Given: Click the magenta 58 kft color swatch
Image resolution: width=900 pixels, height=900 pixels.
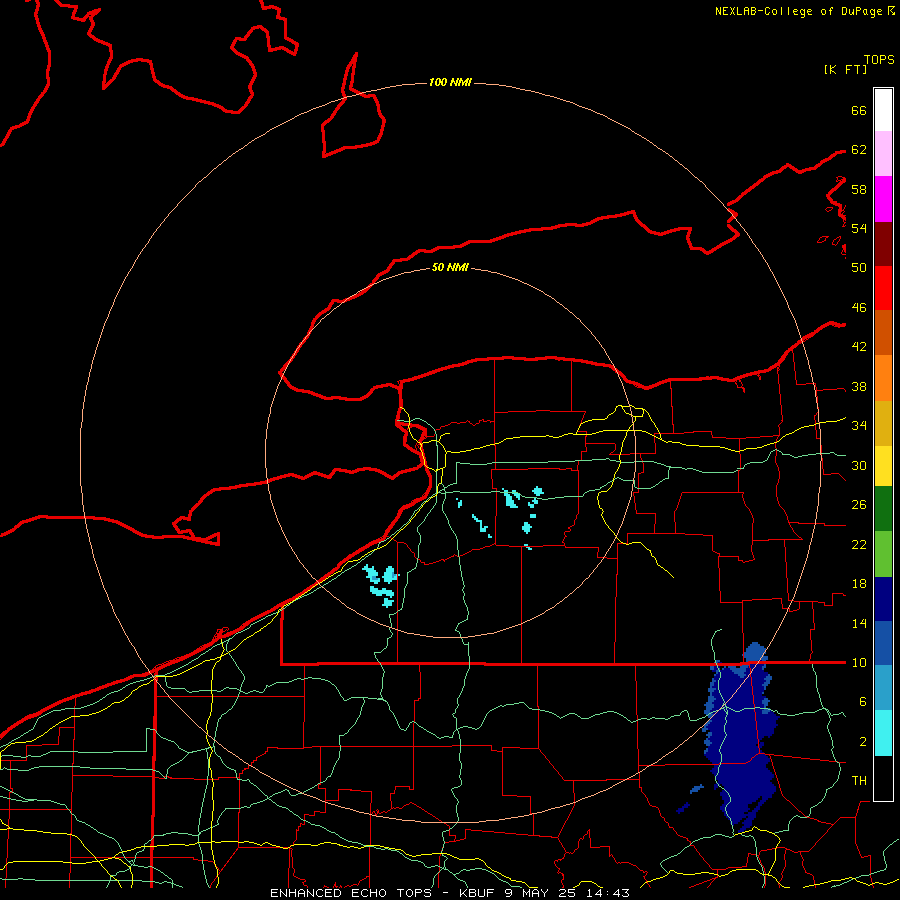Looking at the screenshot, I should (883, 199).
